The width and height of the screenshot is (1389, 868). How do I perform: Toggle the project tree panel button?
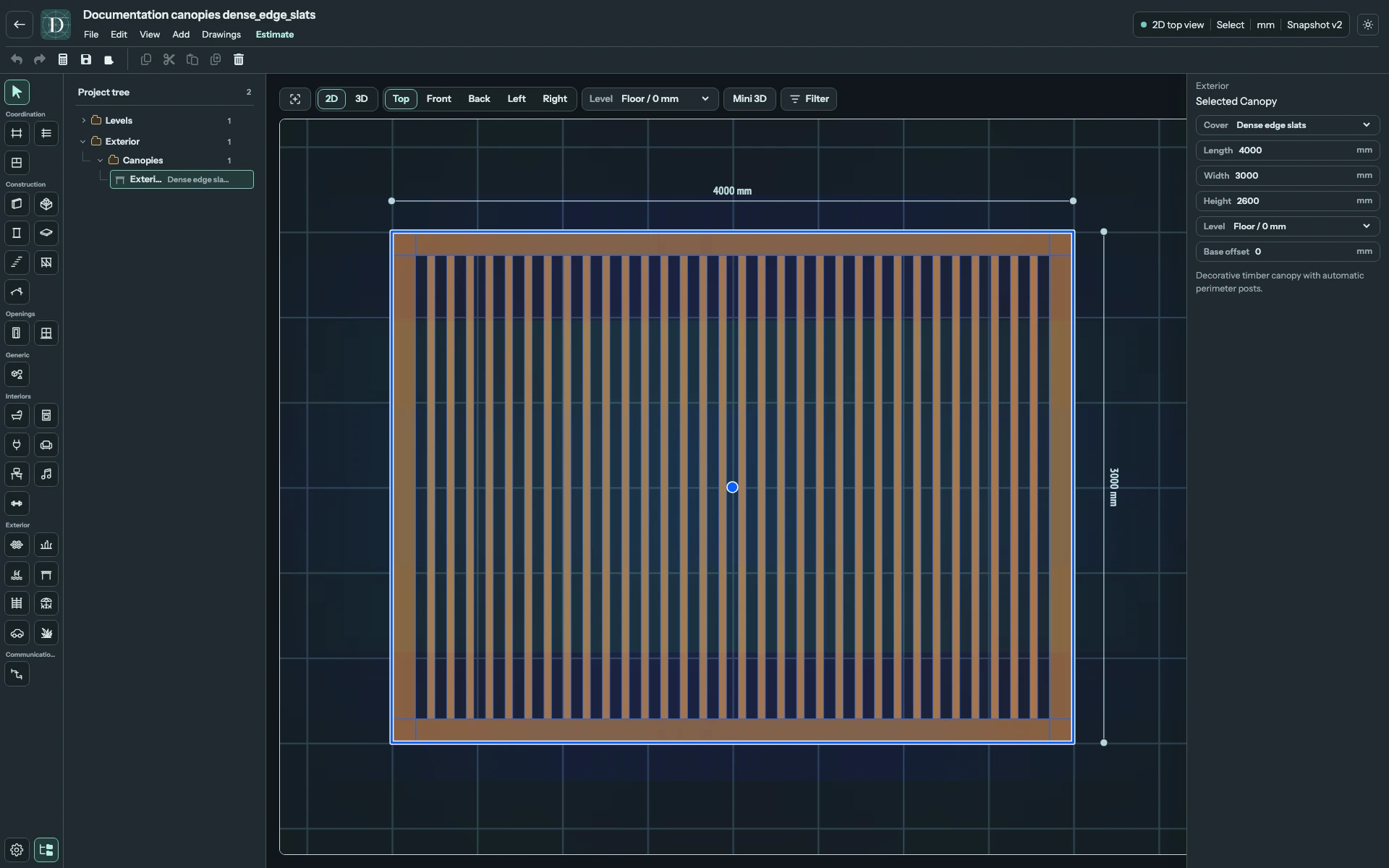46,850
